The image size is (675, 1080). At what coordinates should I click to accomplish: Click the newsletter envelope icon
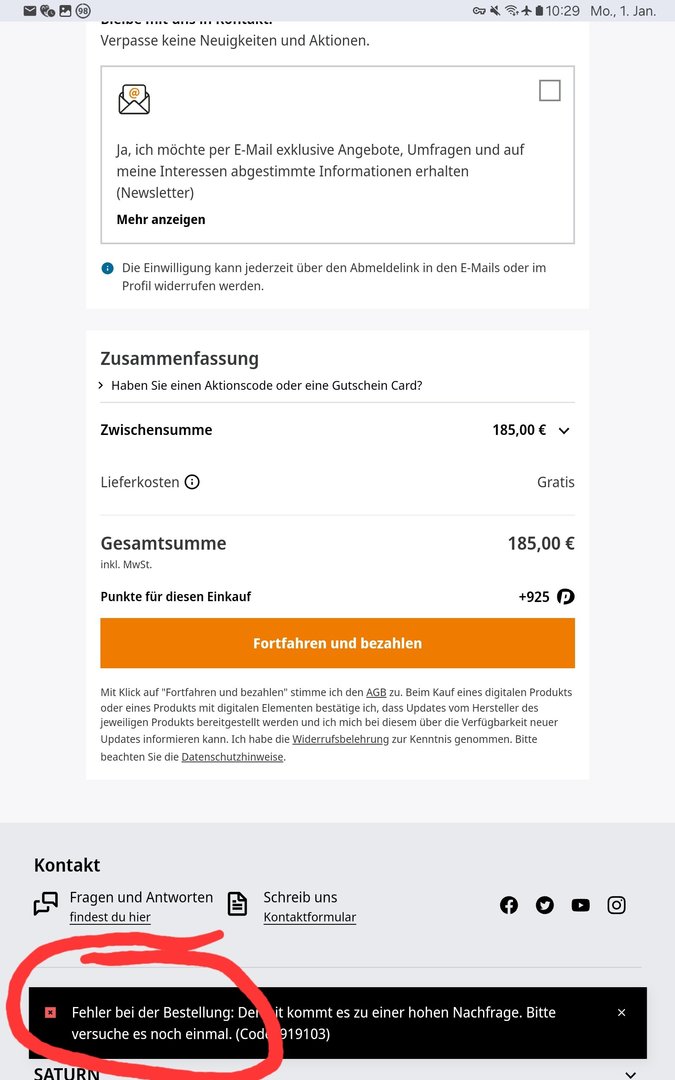pyautogui.click(x=134, y=99)
